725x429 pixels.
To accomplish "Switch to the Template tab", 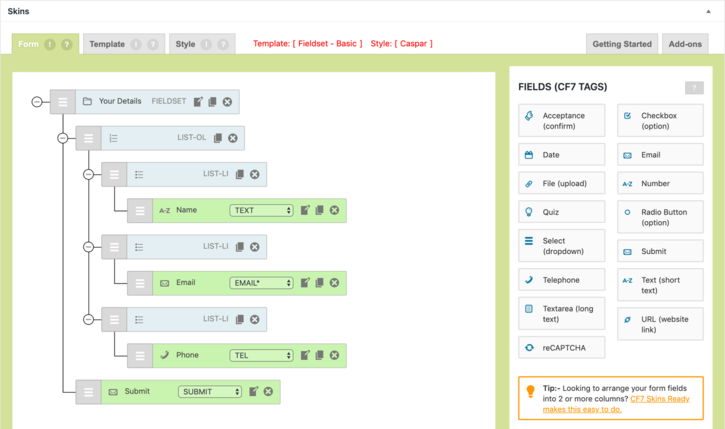I will point(107,44).
